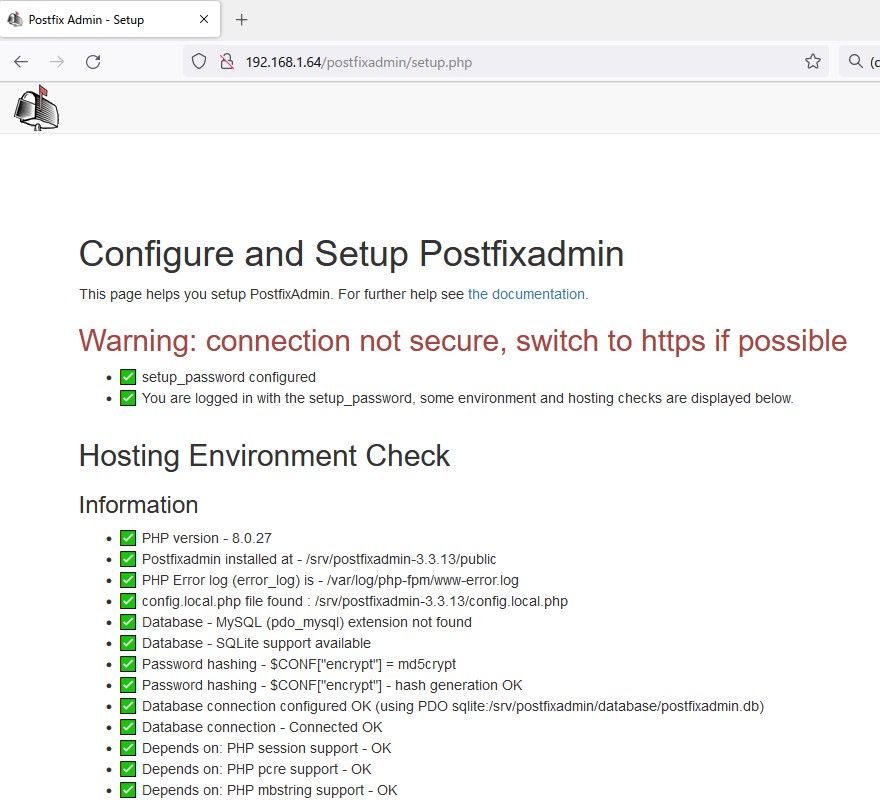
Task: Open the shield tracking protection icon
Action: pyautogui.click(x=199, y=61)
